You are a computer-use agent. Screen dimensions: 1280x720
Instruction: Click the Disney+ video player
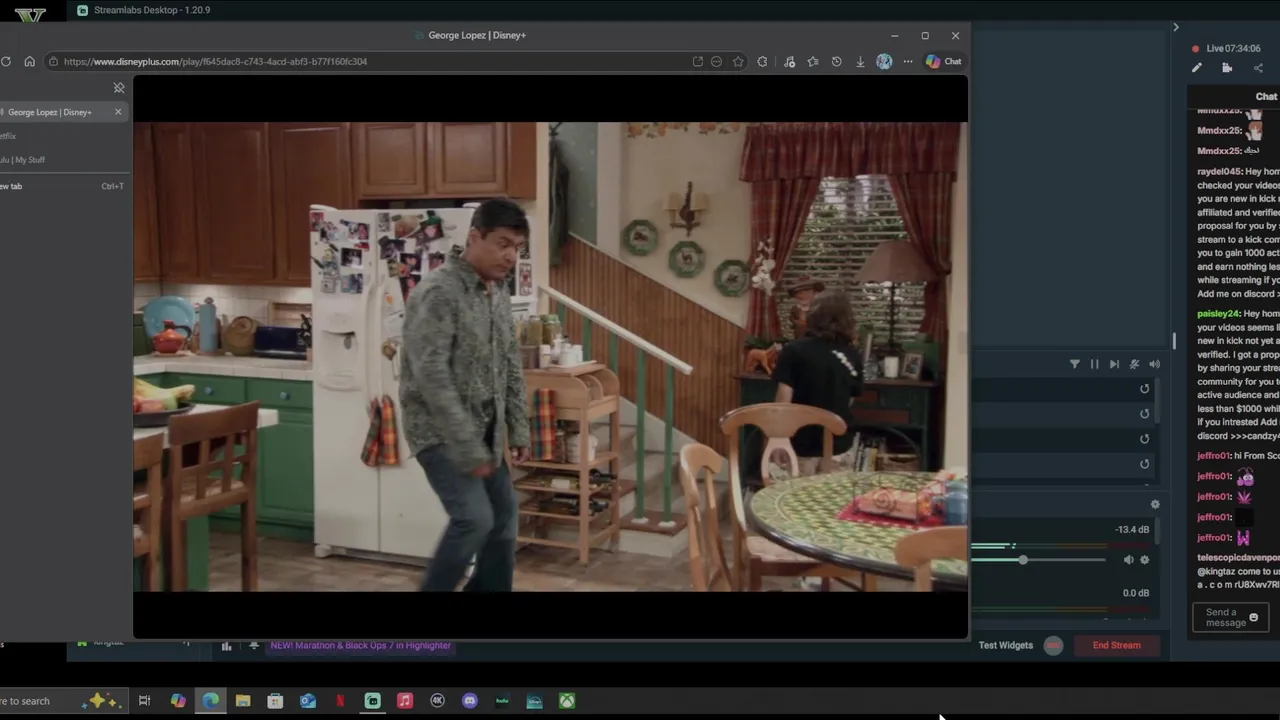click(550, 357)
